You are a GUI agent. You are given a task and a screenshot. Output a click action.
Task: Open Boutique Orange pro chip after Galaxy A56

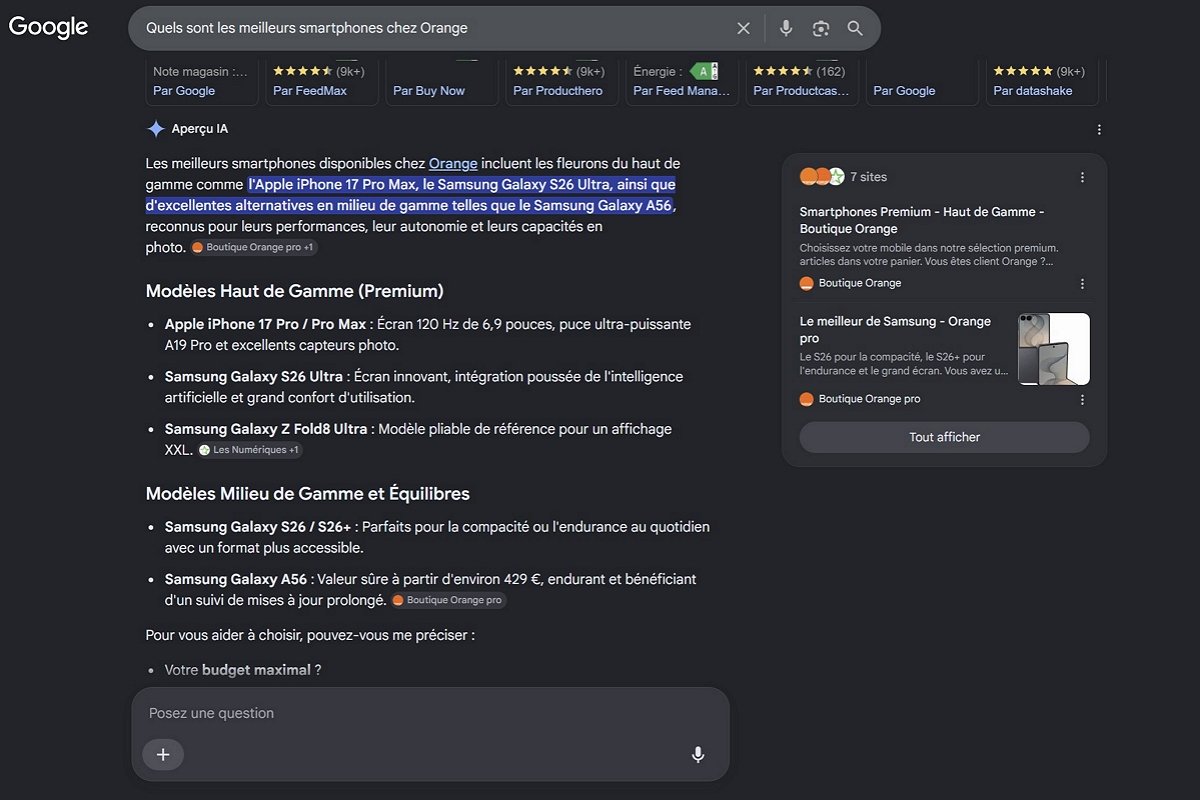pyautogui.click(x=448, y=600)
